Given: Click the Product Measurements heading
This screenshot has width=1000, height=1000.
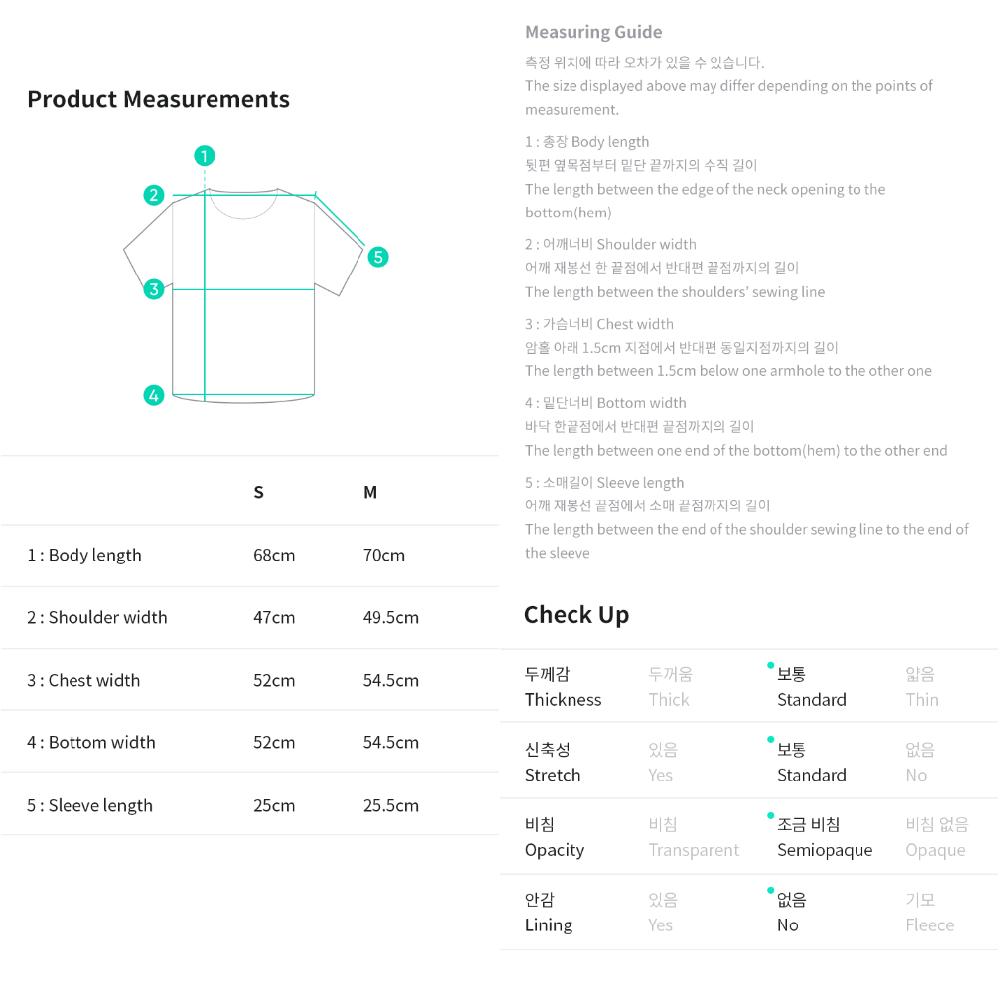Looking at the screenshot, I should 158,99.
